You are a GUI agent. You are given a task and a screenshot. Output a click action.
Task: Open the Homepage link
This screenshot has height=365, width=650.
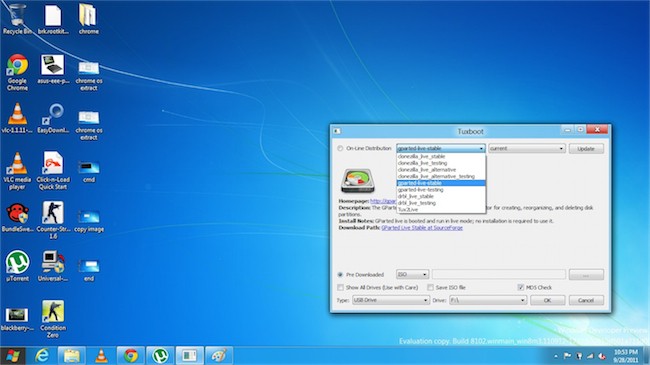pyautogui.click(x=383, y=201)
